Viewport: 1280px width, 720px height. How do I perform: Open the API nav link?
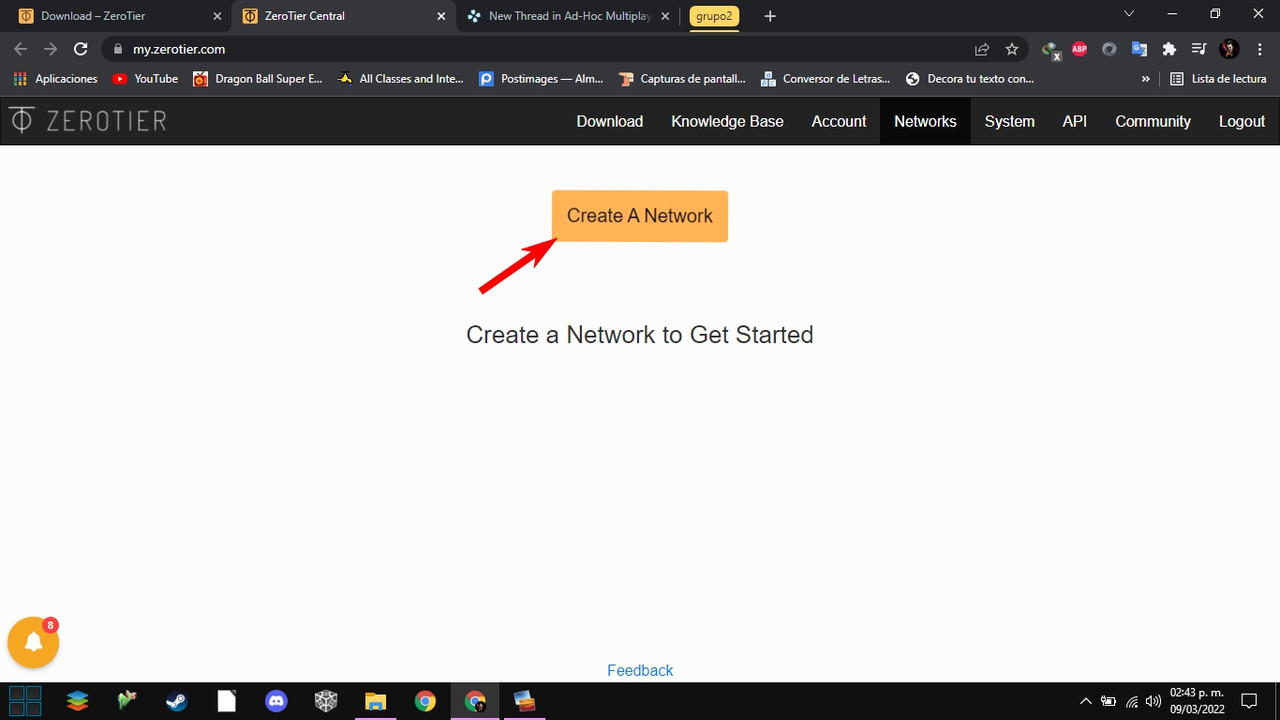click(1075, 121)
